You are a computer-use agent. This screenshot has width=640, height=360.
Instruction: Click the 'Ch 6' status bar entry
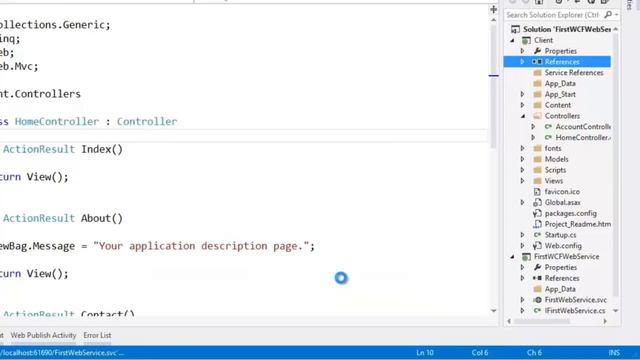click(534, 353)
